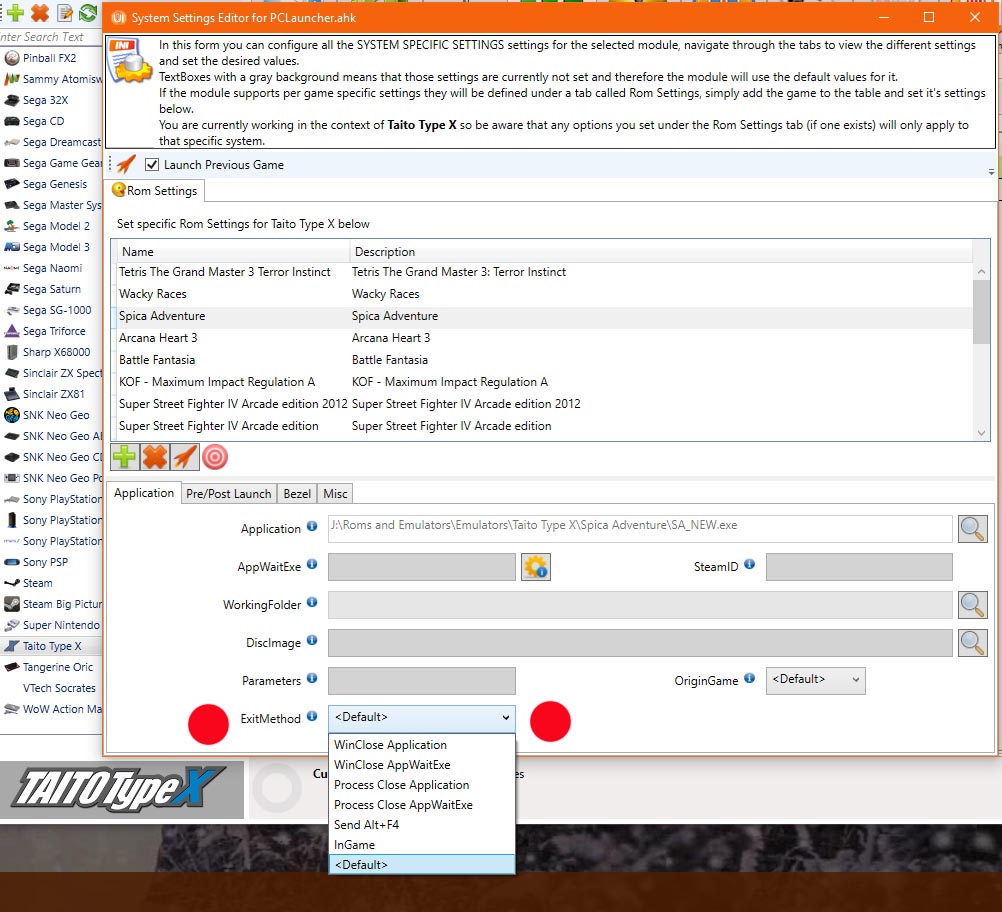This screenshot has height=912, width=1002.
Task: Open the Bezel tab
Action: pyautogui.click(x=297, y=493)
